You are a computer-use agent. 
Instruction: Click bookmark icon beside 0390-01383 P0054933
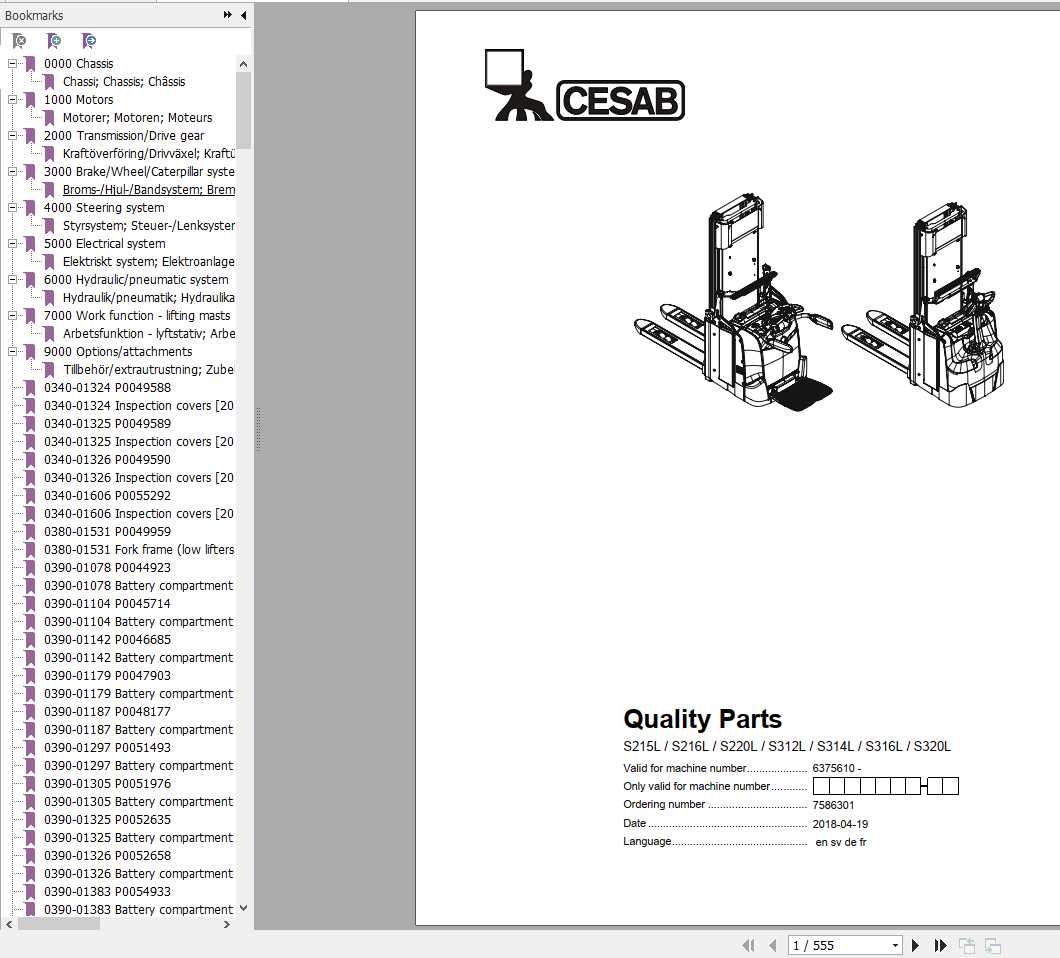coord(30,891)
